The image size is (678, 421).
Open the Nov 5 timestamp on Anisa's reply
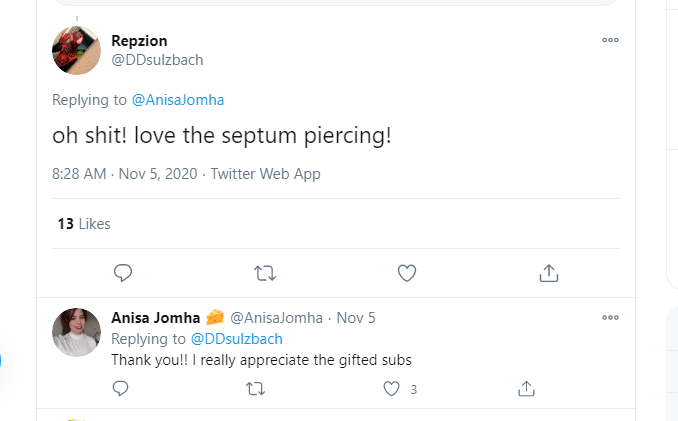(x=356, y=318)
